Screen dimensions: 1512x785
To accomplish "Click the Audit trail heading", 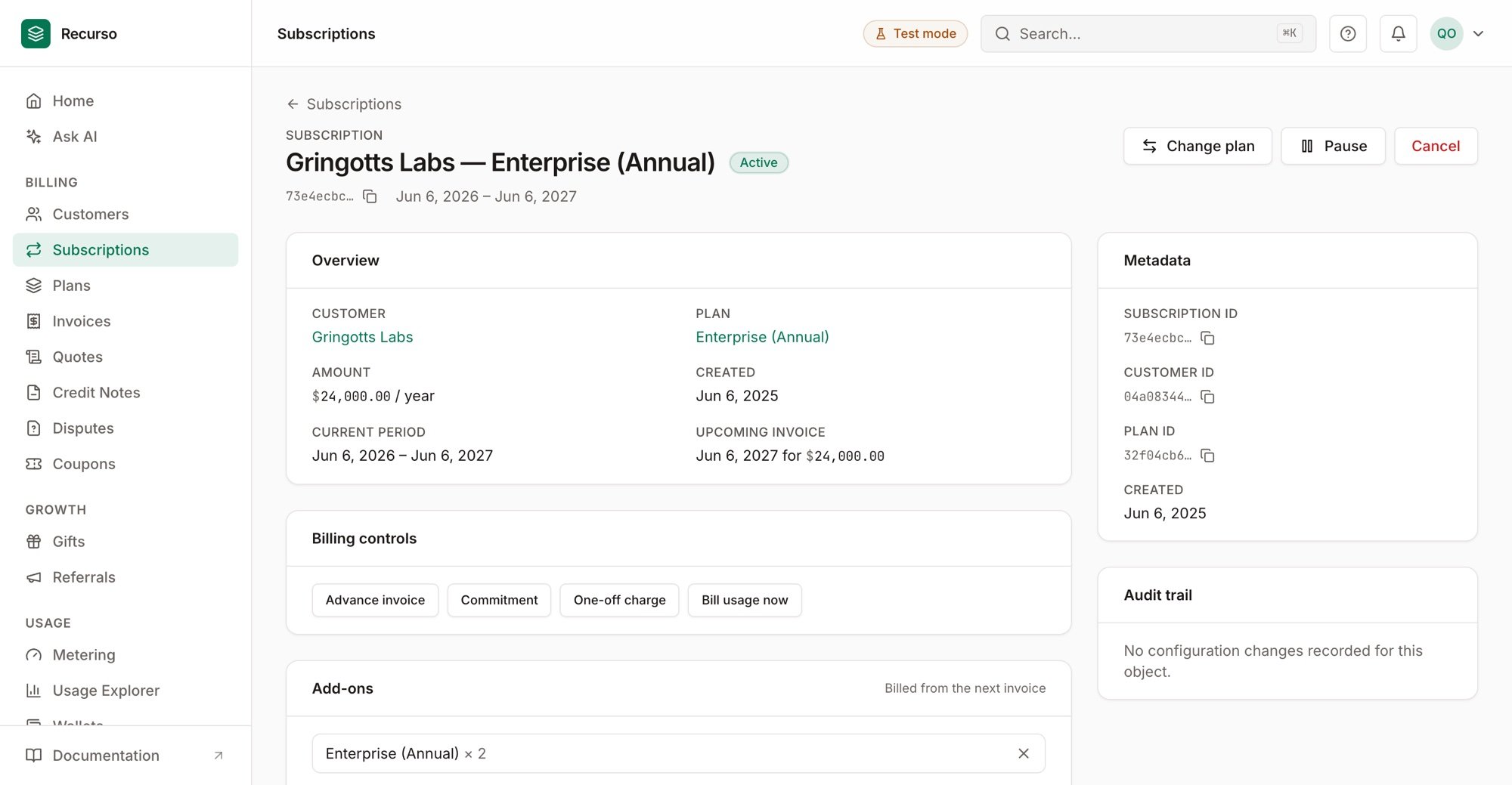I will (x=1157, y=595).
